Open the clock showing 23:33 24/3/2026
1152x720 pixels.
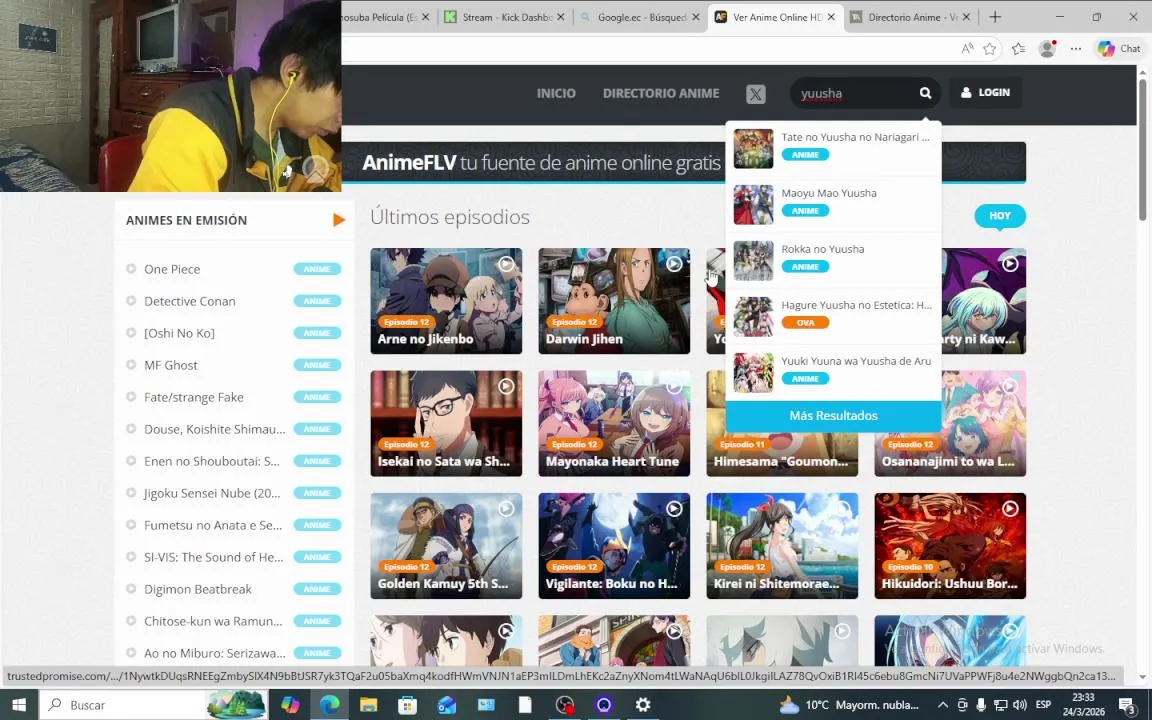click(1083, 705)
